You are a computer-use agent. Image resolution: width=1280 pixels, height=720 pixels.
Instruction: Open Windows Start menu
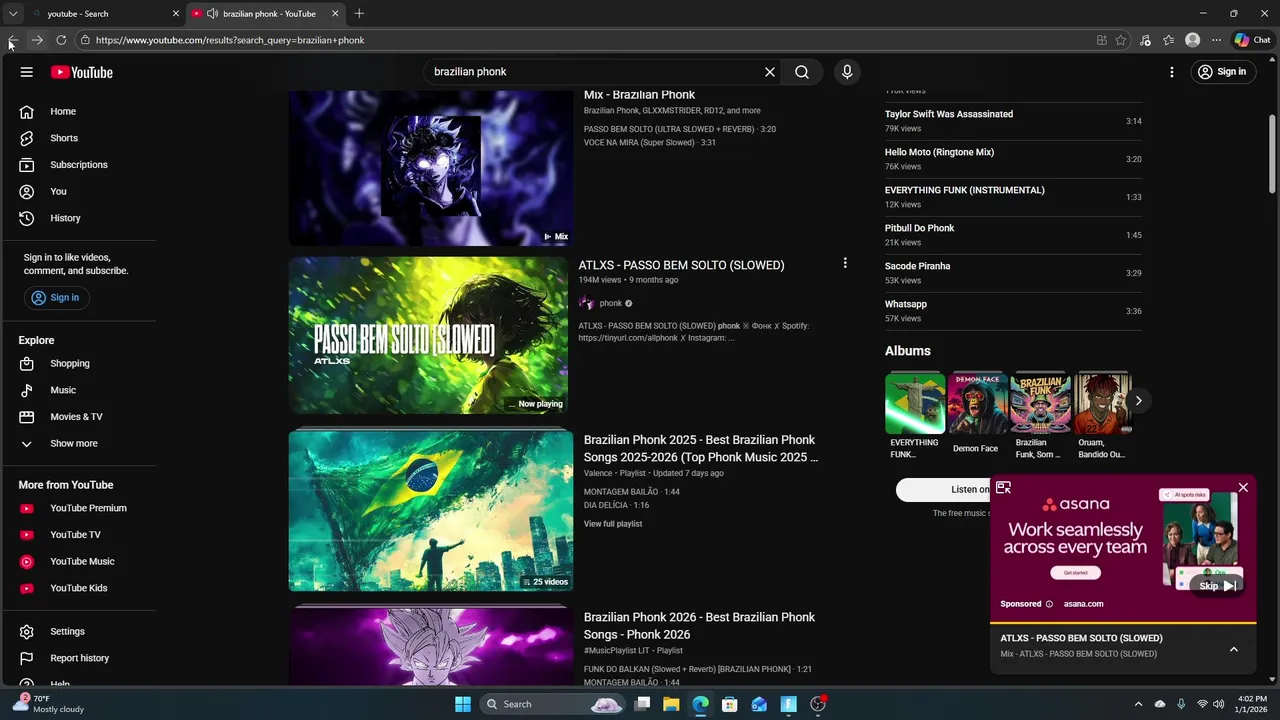pyautogui.click(x=463, y=704)
